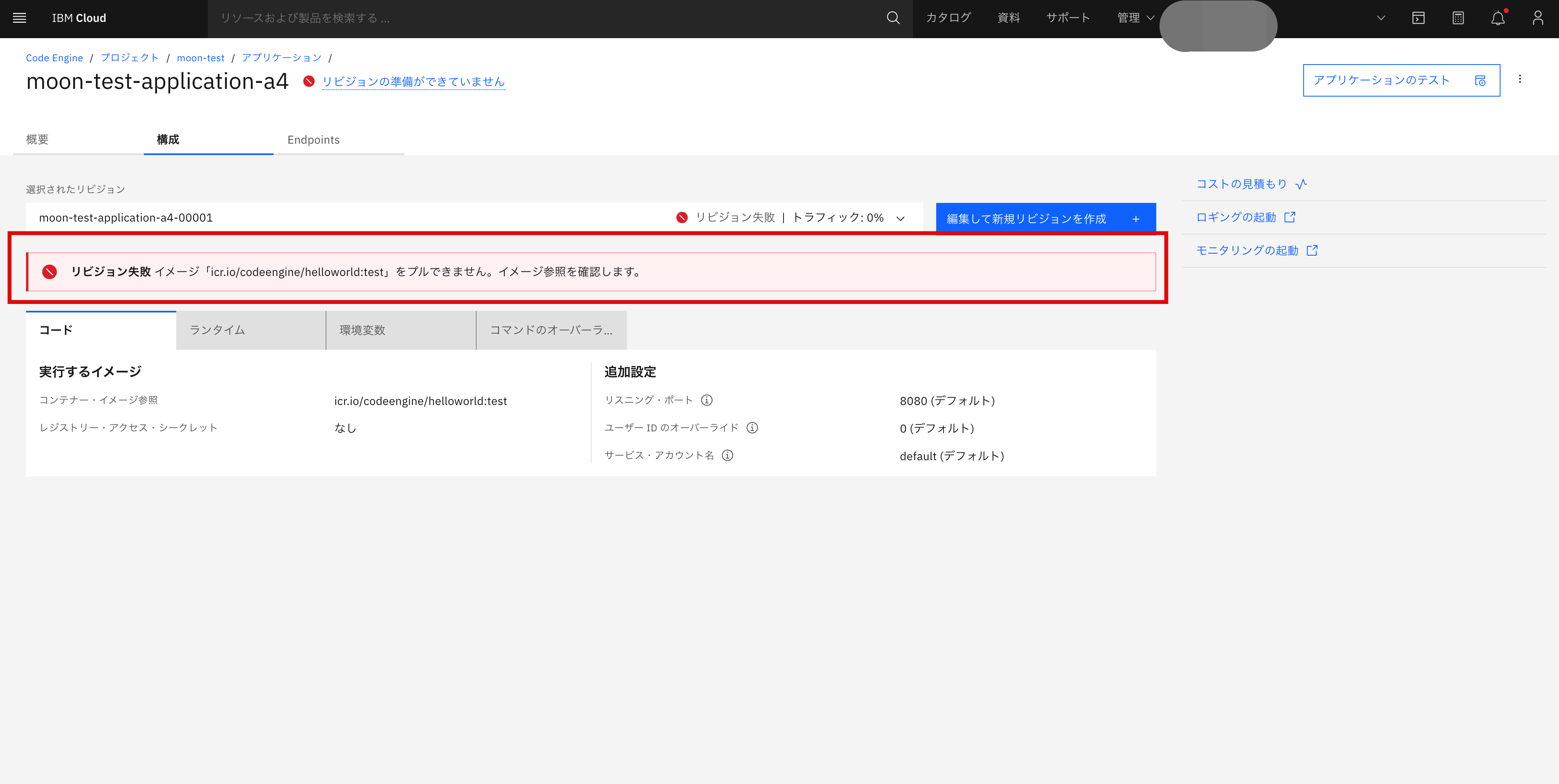Click the chart icon beside コストの見積もり

tap(1301, 184)
